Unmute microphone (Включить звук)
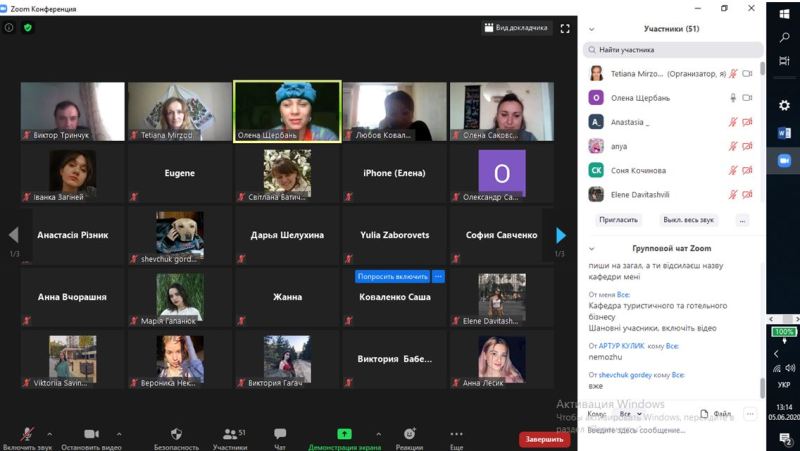 coord(27,438)
